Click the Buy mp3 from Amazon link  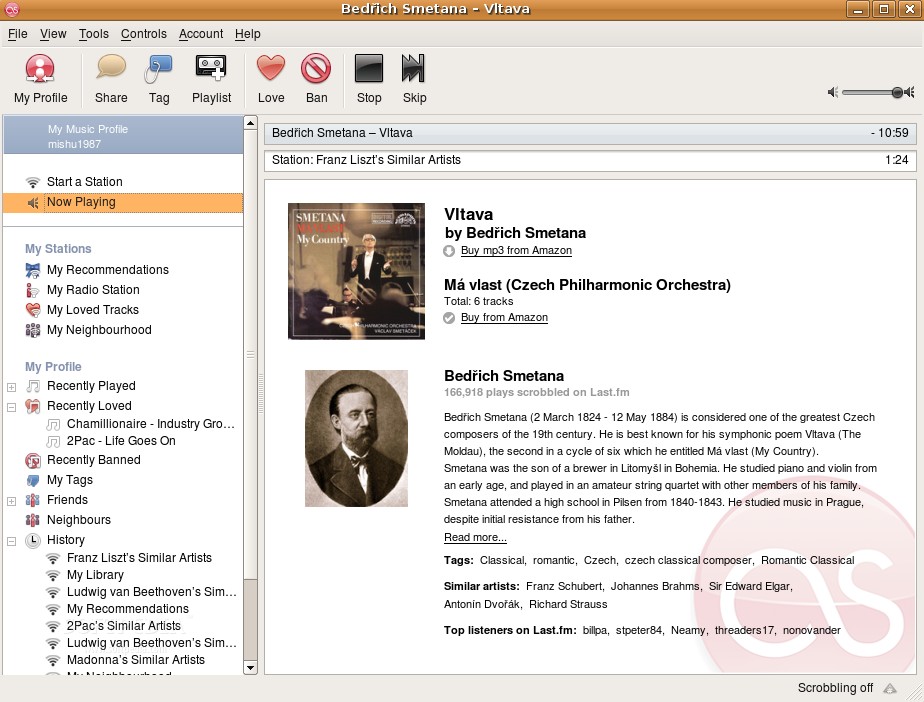pos(516,250)
